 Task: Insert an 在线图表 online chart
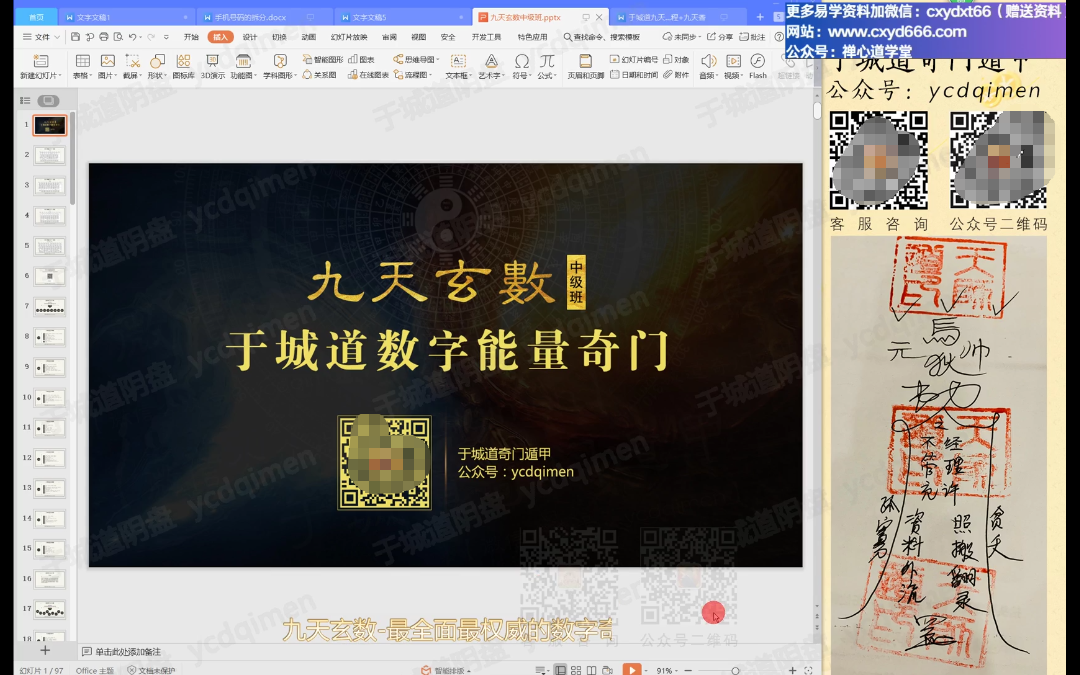[x=368, y=74]
